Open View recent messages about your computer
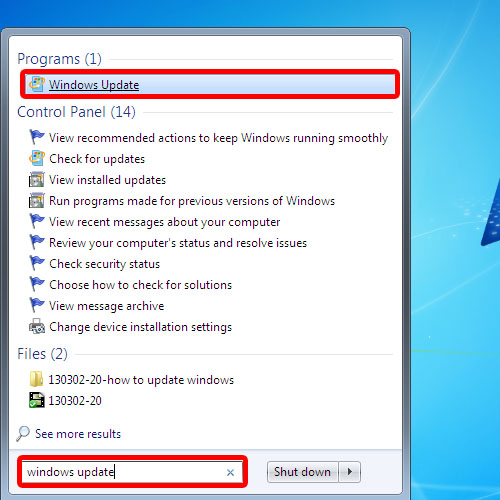 coord(165,222)
